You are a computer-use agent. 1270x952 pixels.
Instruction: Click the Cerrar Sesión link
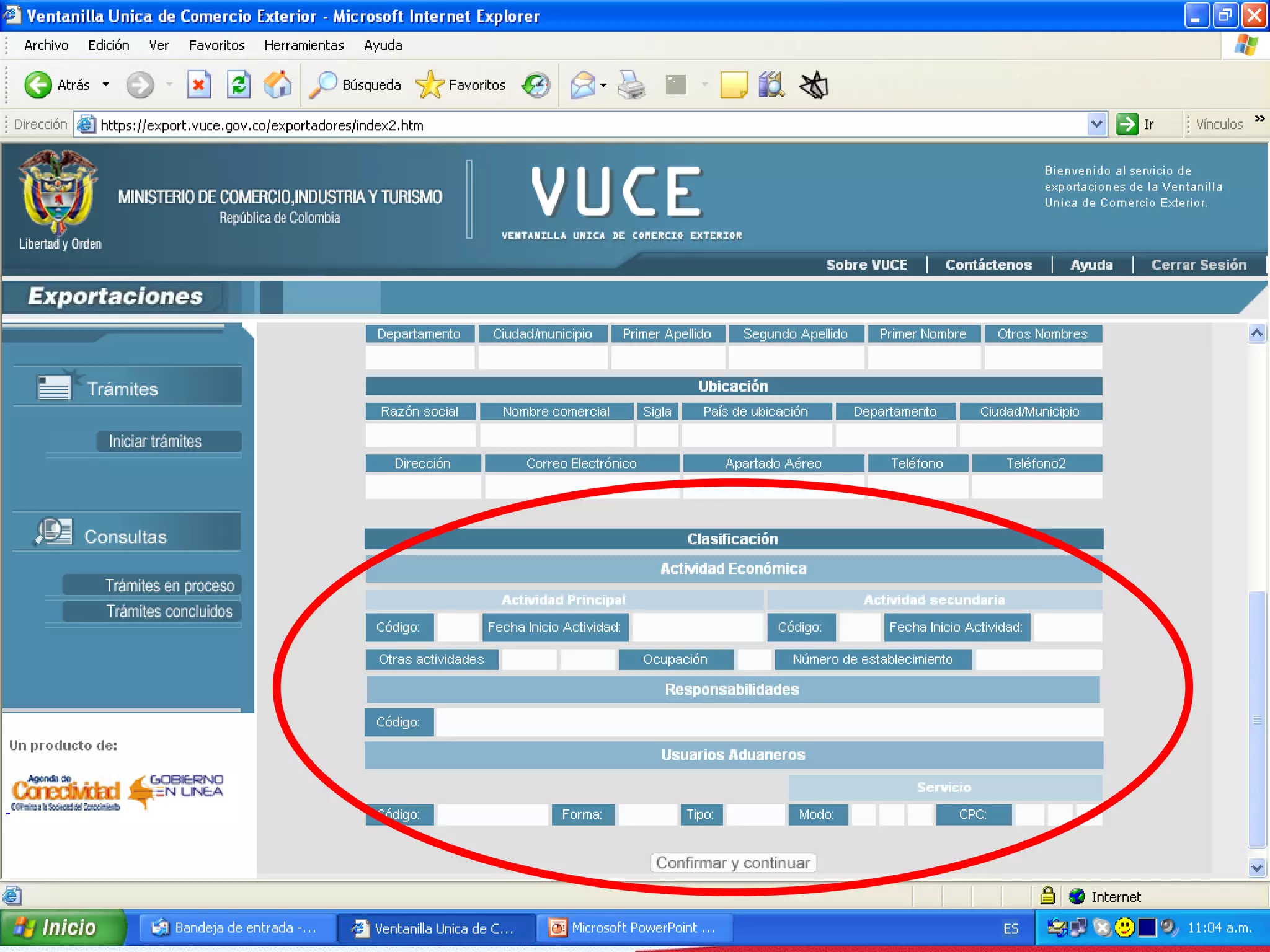[x=1198, y=265]
